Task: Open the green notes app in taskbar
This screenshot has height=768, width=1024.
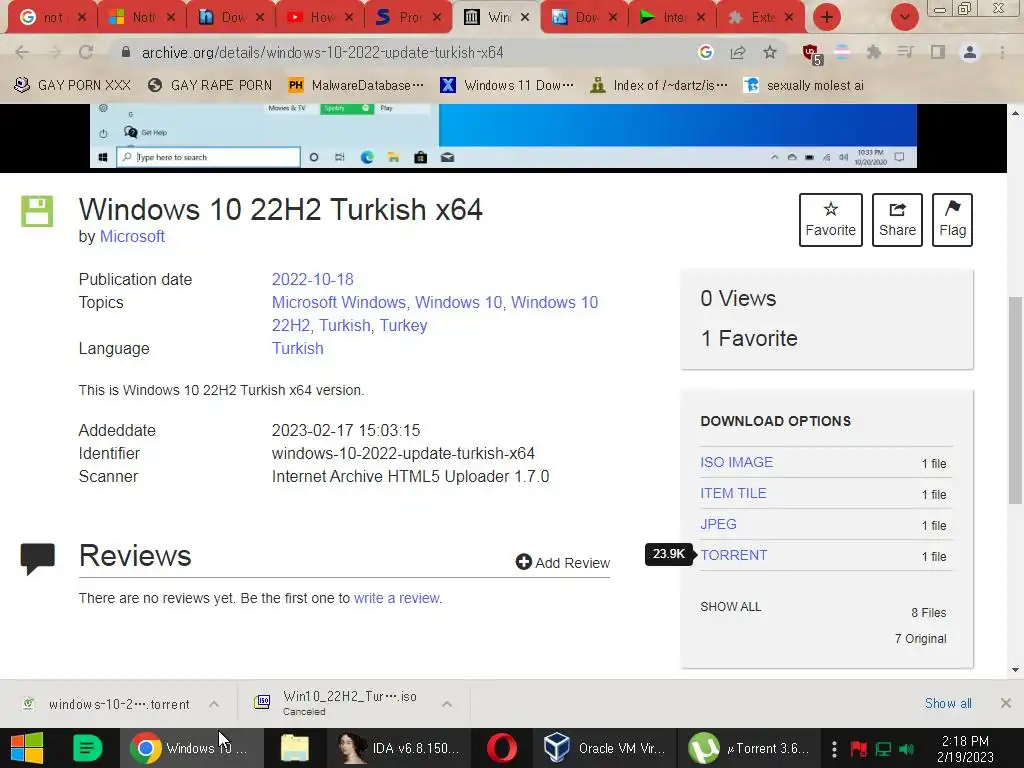Action: (88, 748)
